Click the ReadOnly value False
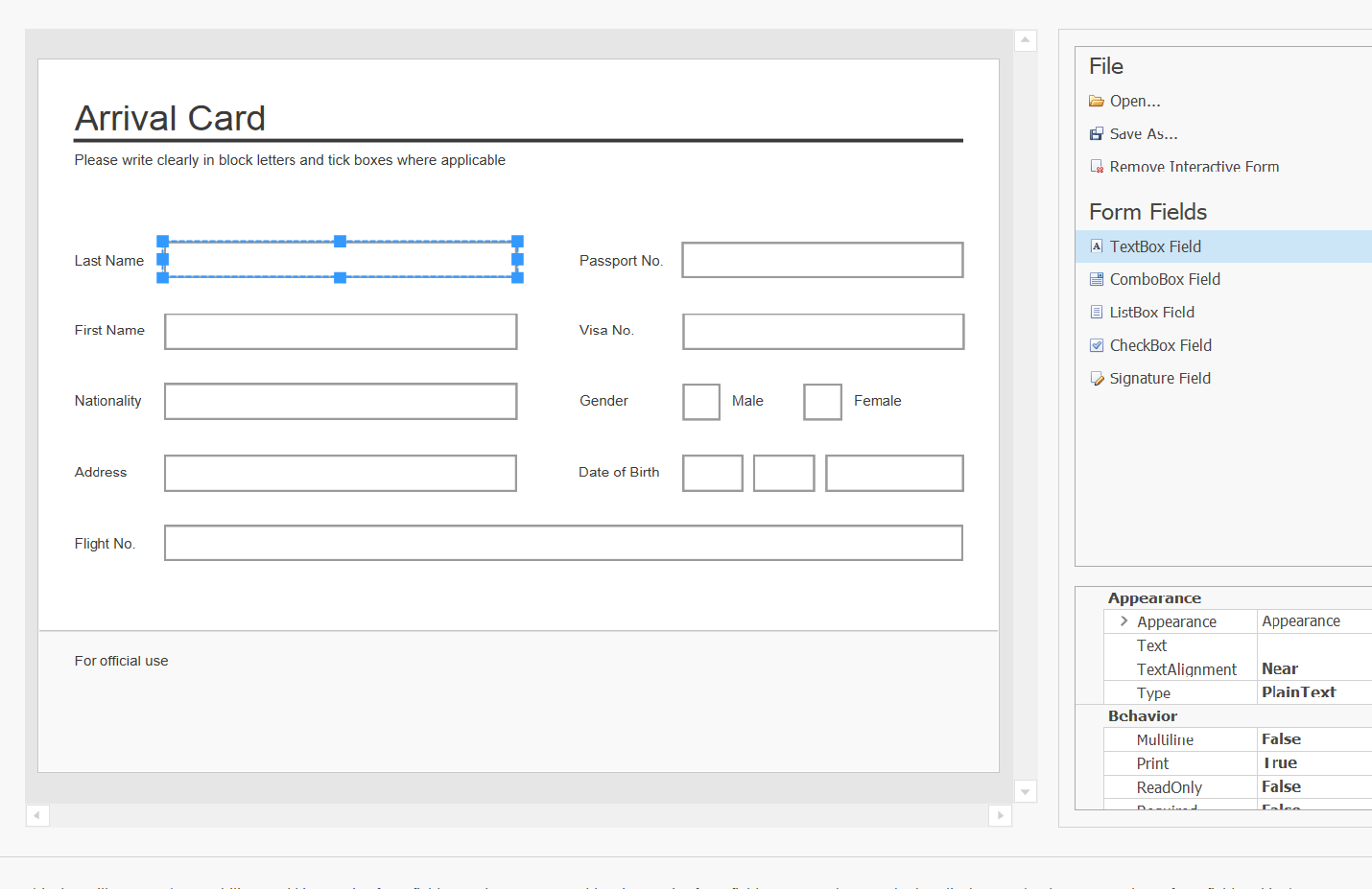This screenshot has height=889, width=1372. (1281, 786)
